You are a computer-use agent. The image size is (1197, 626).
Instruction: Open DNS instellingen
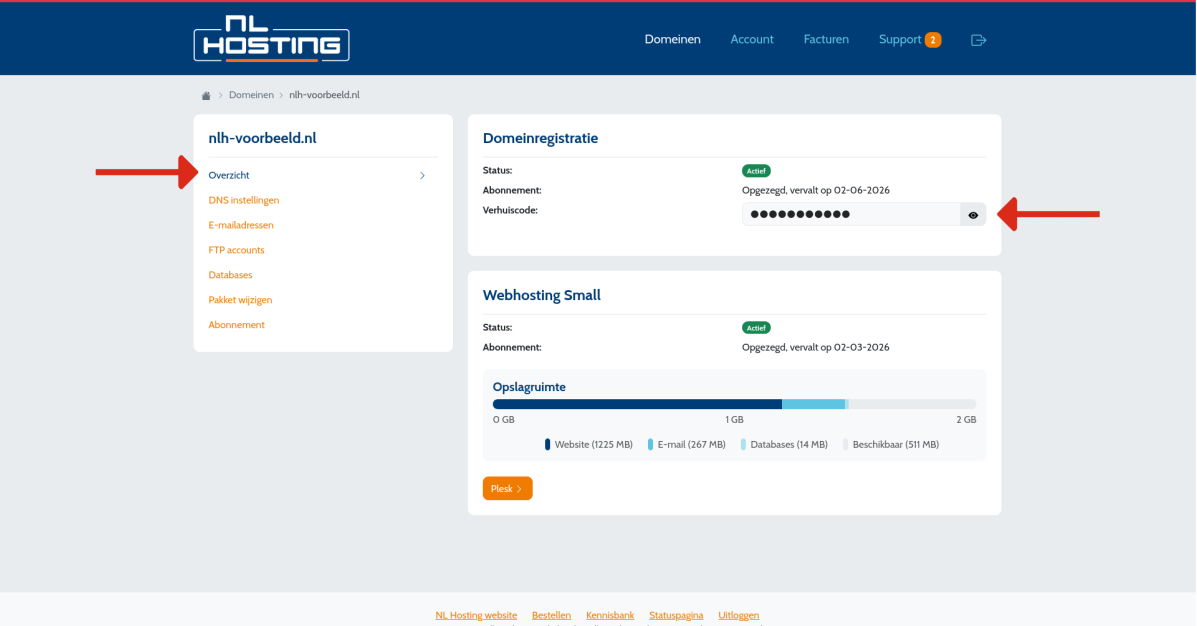click(244, 201)
